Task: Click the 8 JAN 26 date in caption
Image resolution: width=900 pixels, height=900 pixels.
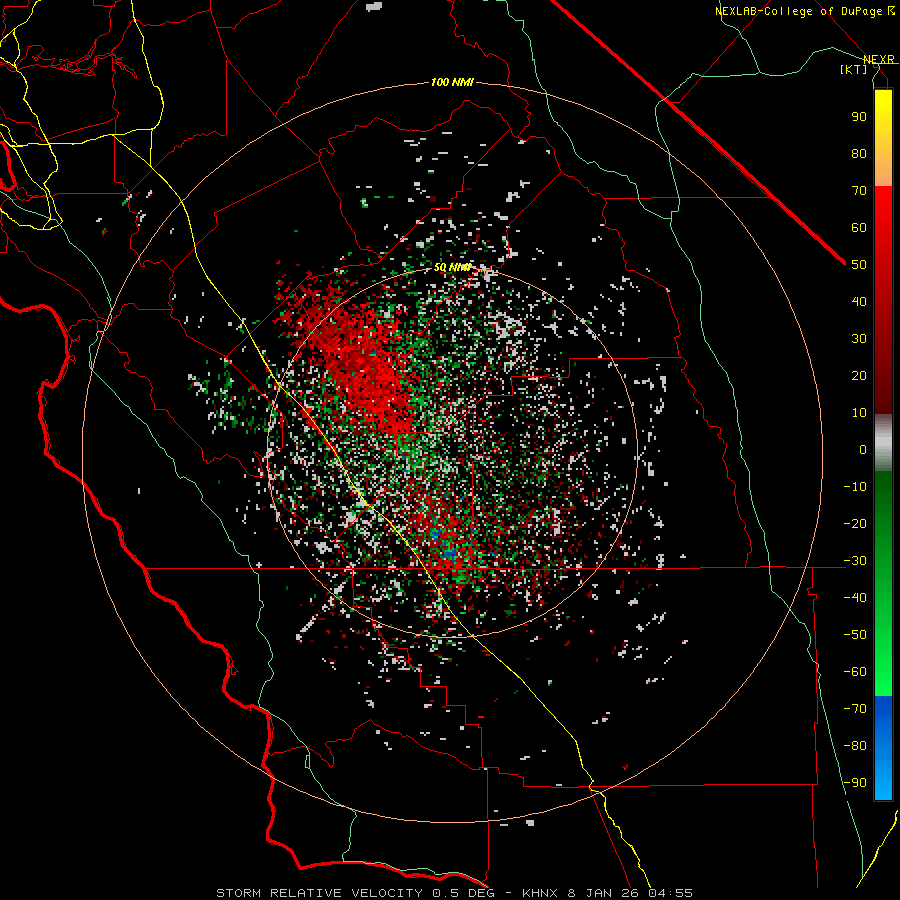Action: 603,893
